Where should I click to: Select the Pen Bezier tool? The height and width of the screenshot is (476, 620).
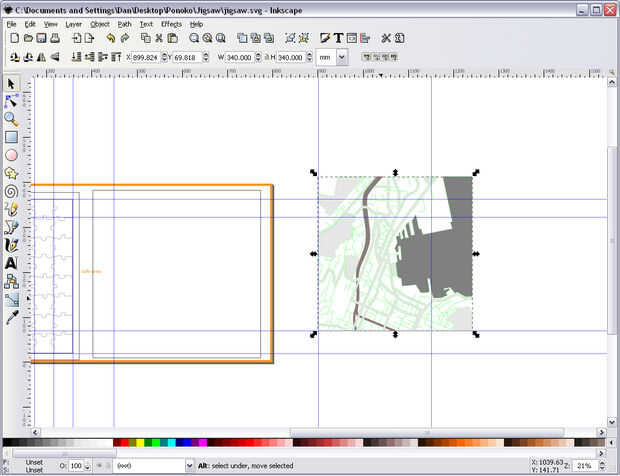11,228
